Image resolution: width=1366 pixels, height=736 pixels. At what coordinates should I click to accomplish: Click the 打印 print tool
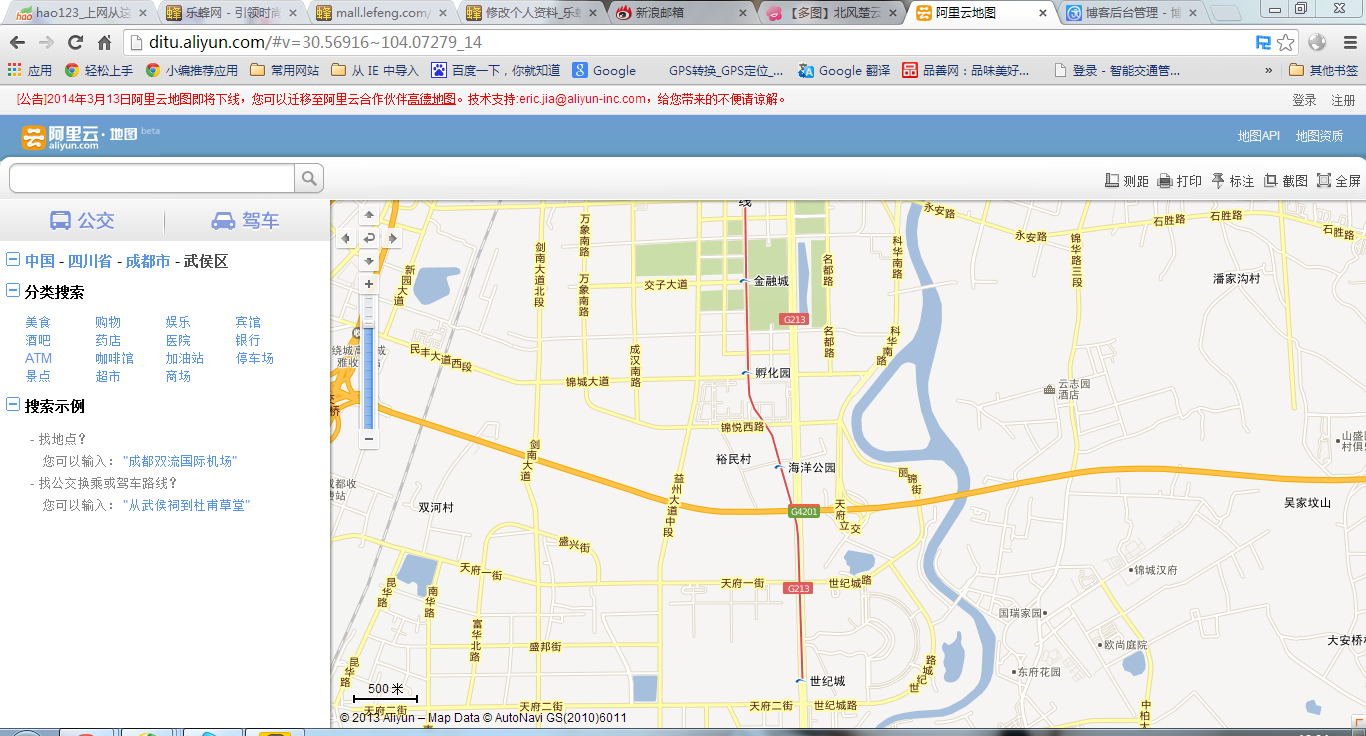point(1180,181)
